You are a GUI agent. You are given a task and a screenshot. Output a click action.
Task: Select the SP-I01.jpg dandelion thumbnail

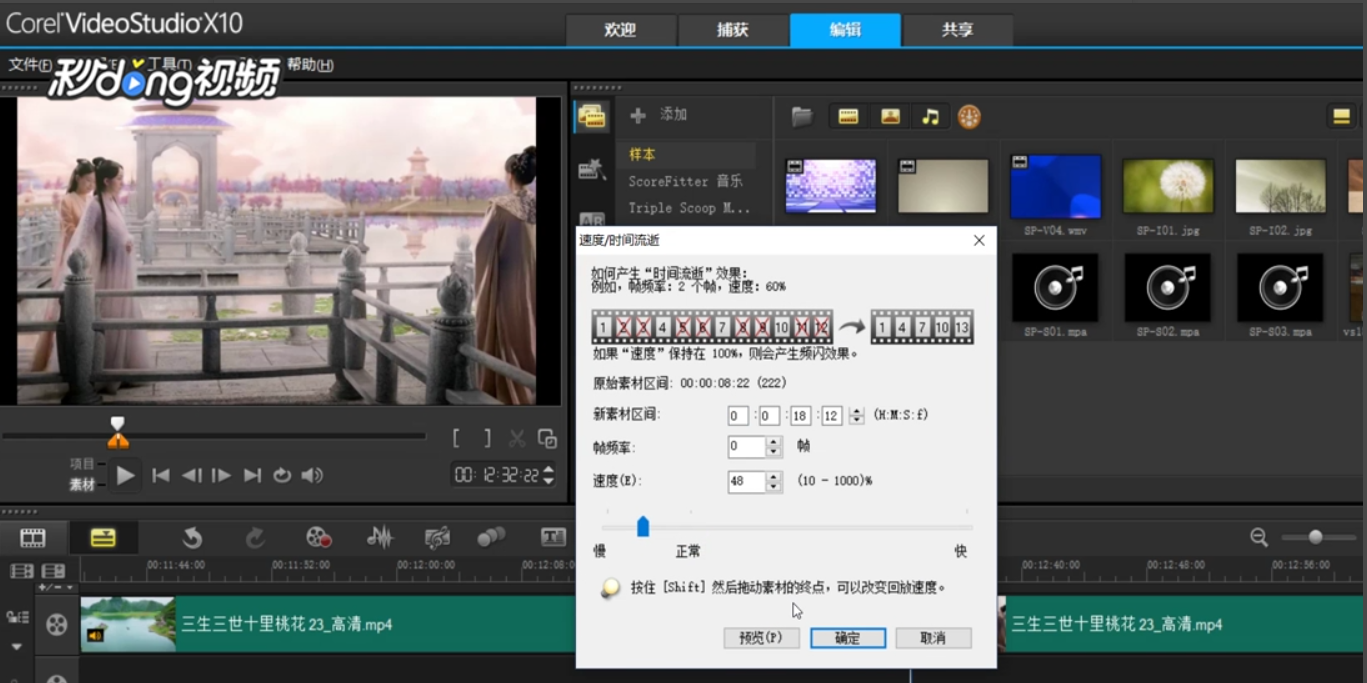click(1168, 186)
